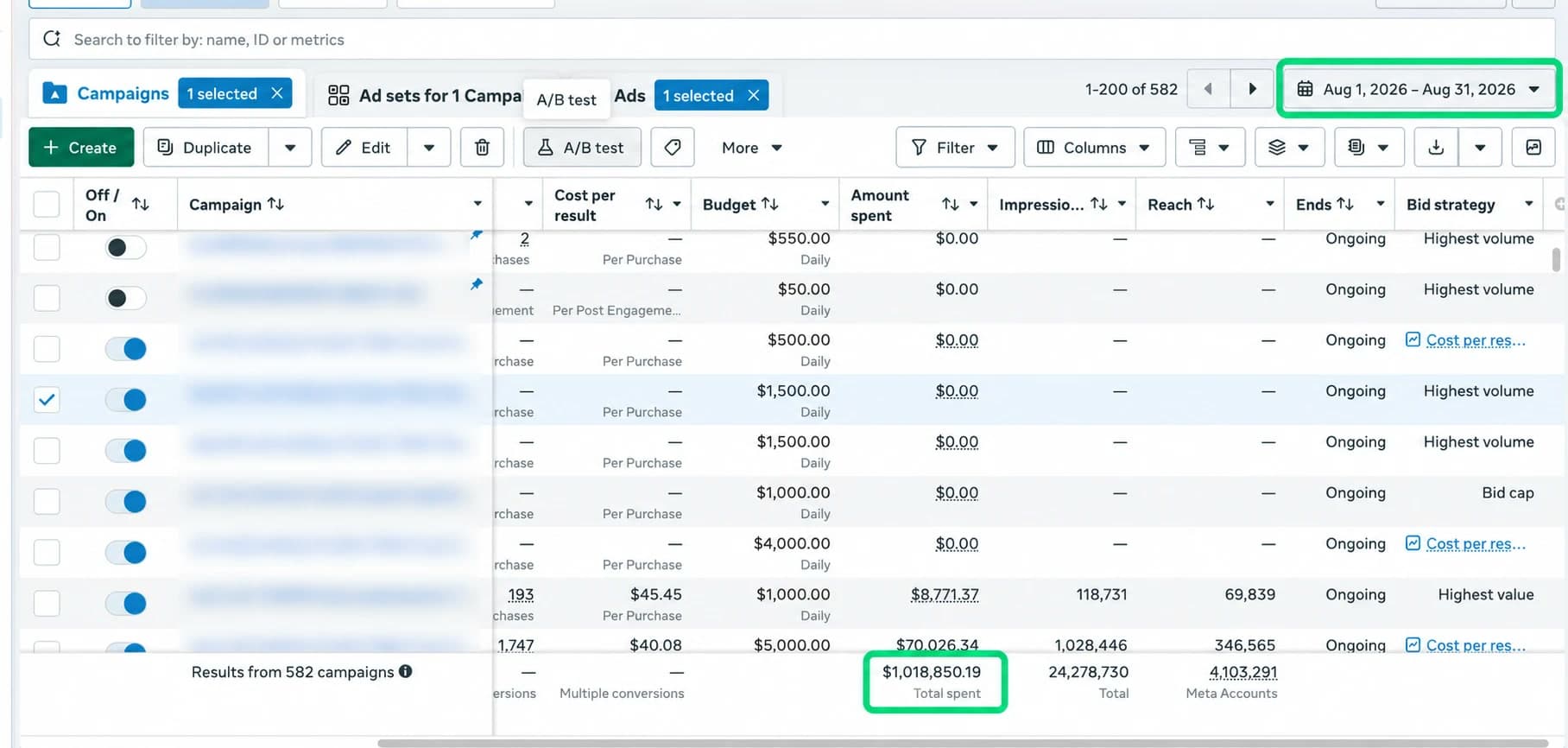Click the export download icon
1568x748 pixels.
click(x=1436, y=148)
